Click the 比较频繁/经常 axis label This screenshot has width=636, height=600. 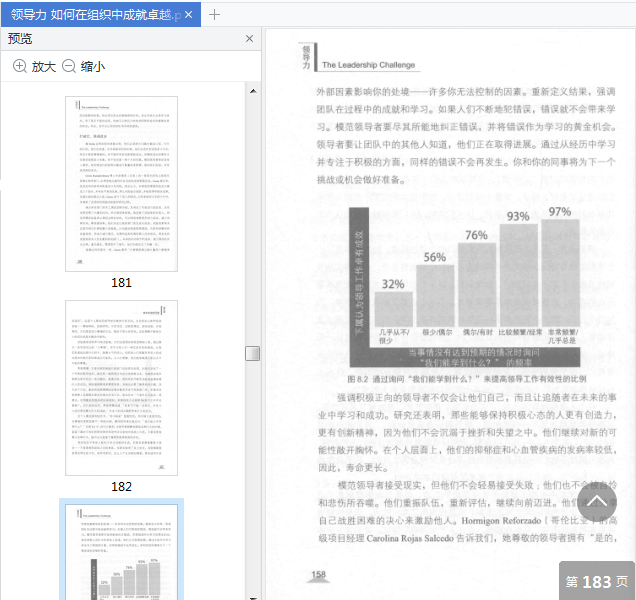[520, 332]
